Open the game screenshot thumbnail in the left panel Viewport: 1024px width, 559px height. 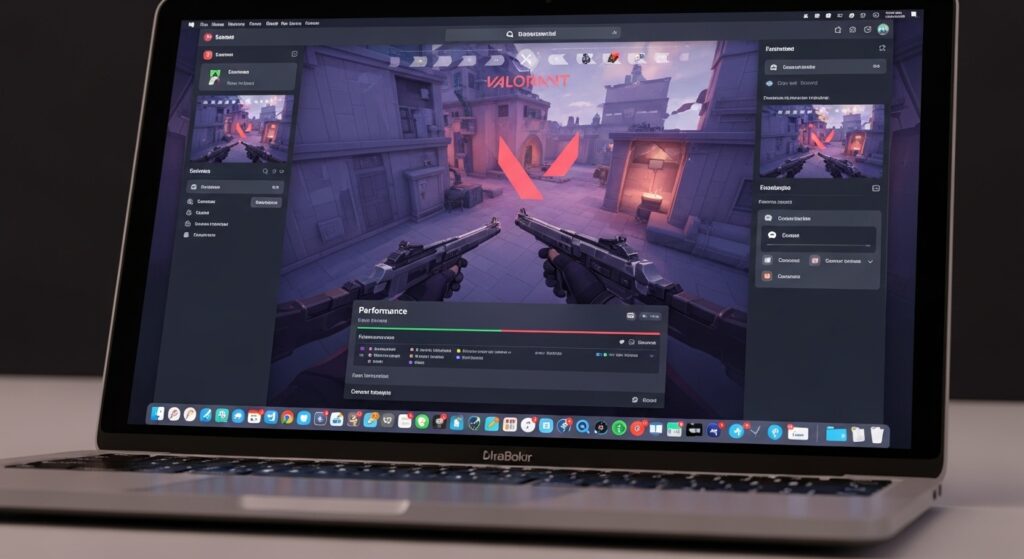pos(240,128)
